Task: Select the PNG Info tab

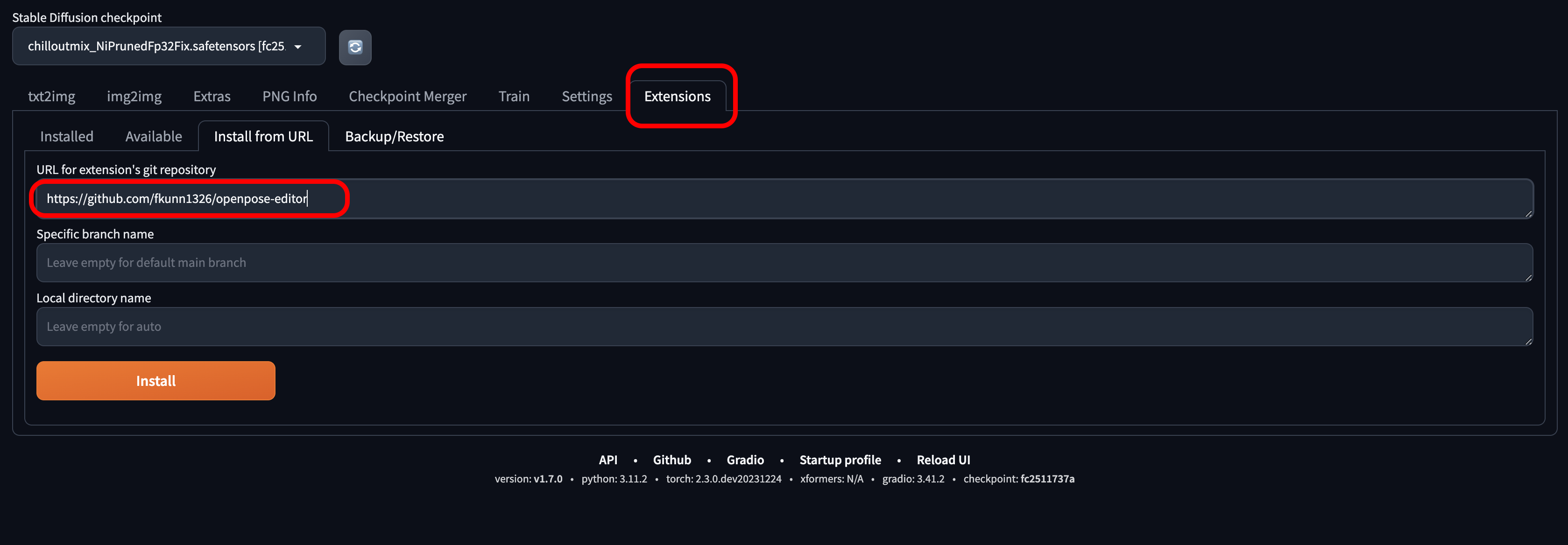Action: pyautogui.click(x=289, y=96)
